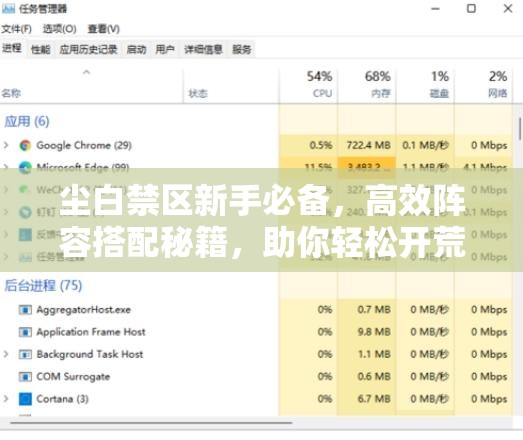Switch to the 进程 tab
Screen dimensions: 523x440
(12, 49)
